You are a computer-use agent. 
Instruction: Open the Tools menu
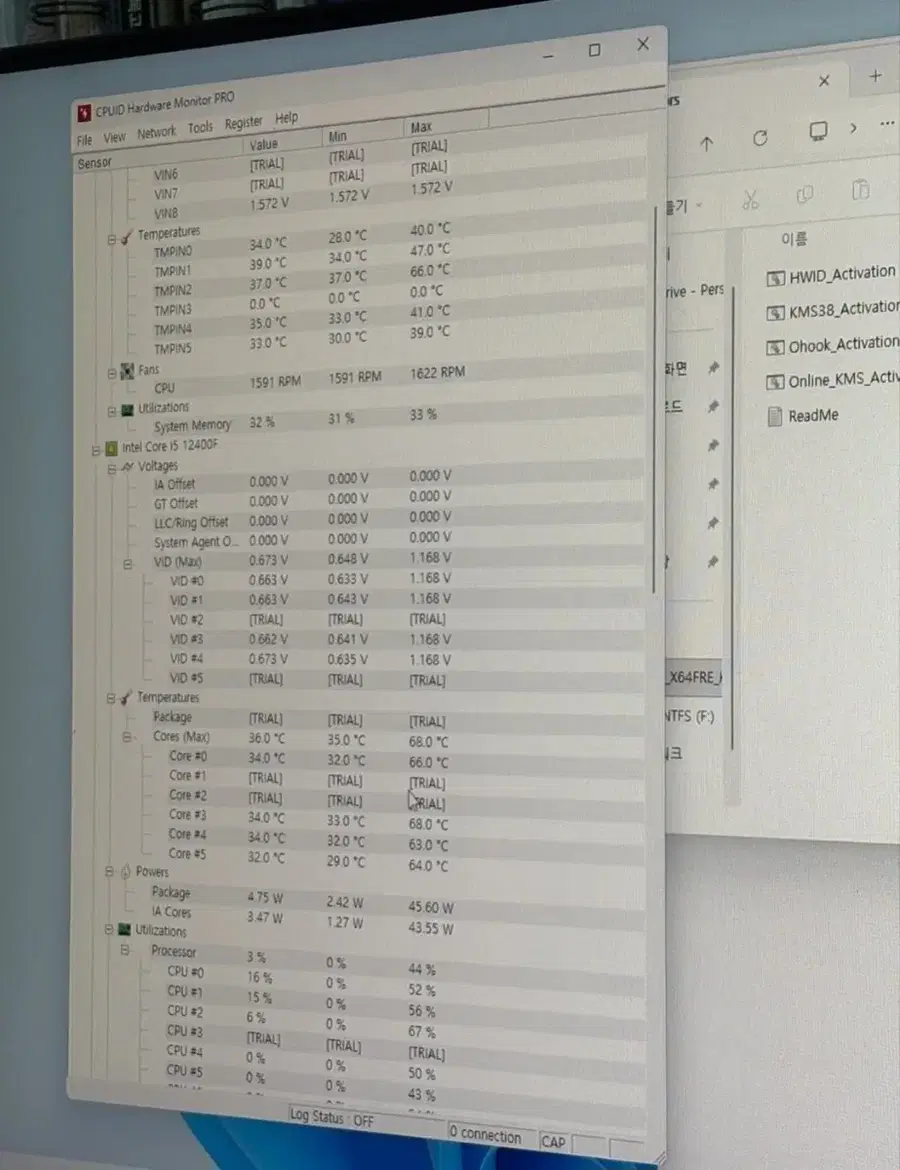point(200,128)
